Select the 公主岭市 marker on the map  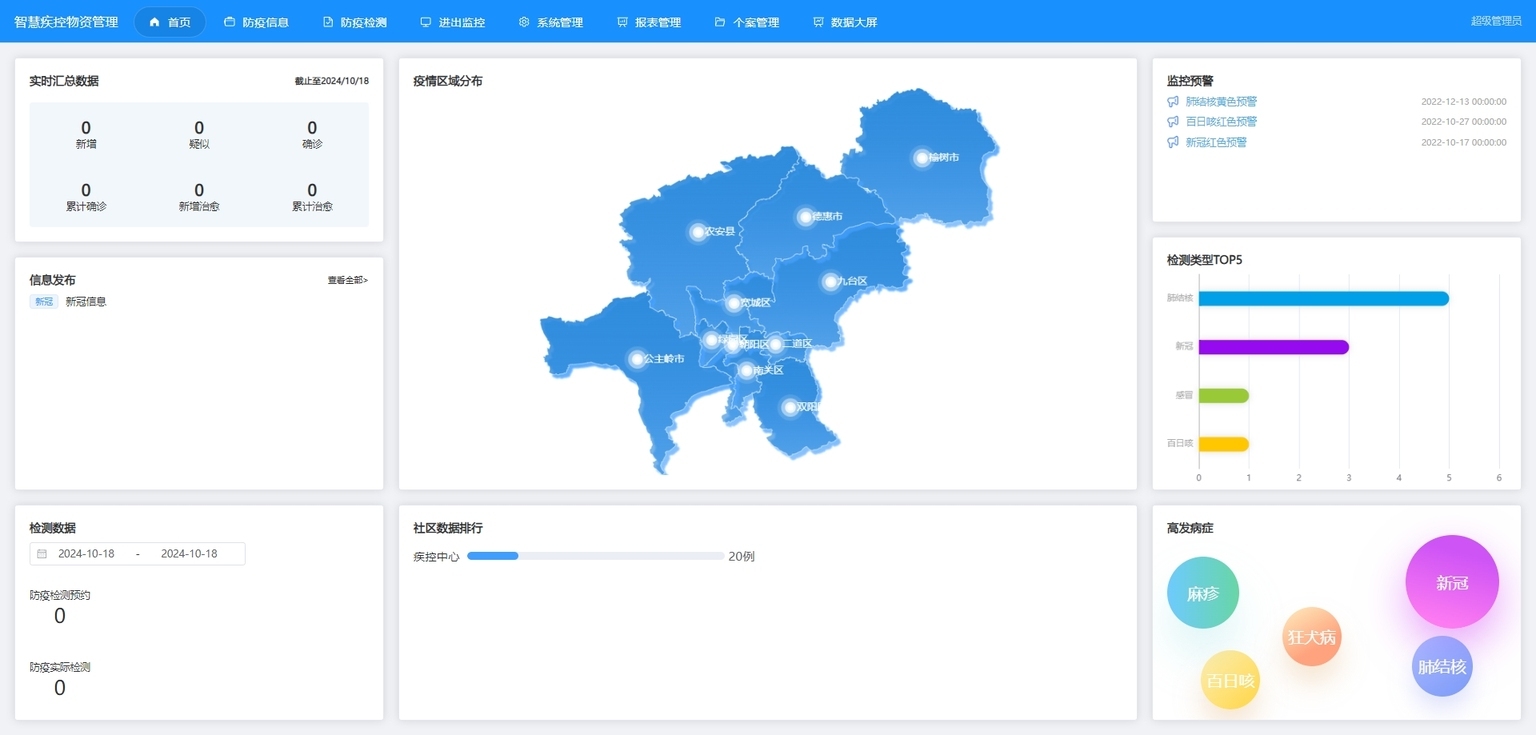click(x=637, y=359)
